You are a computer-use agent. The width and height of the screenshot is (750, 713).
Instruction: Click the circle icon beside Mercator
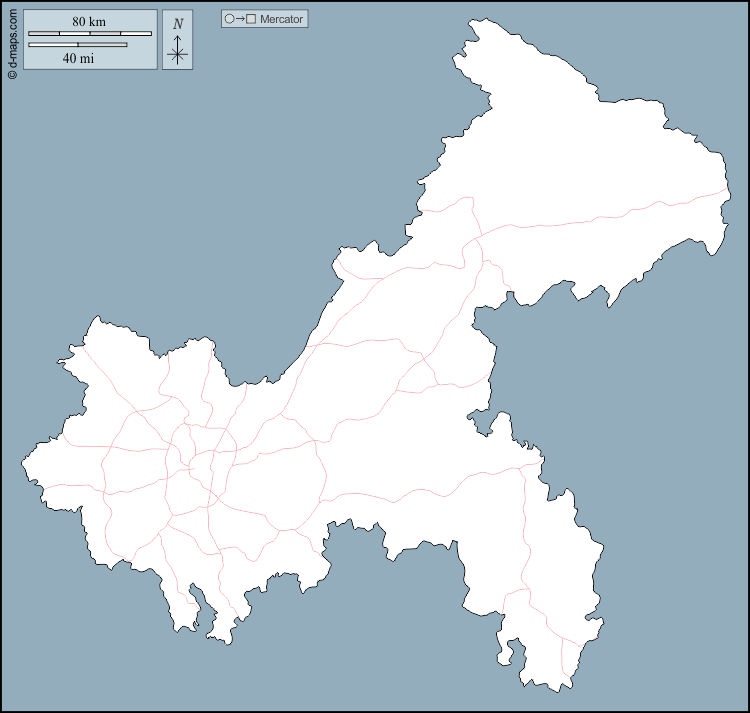(x=229, y=19)
